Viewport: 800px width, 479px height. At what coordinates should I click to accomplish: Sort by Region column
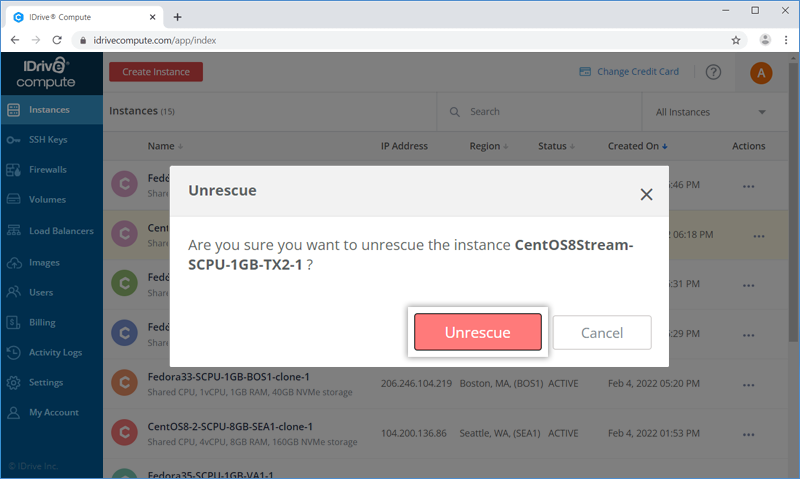(x=489, y=146)
